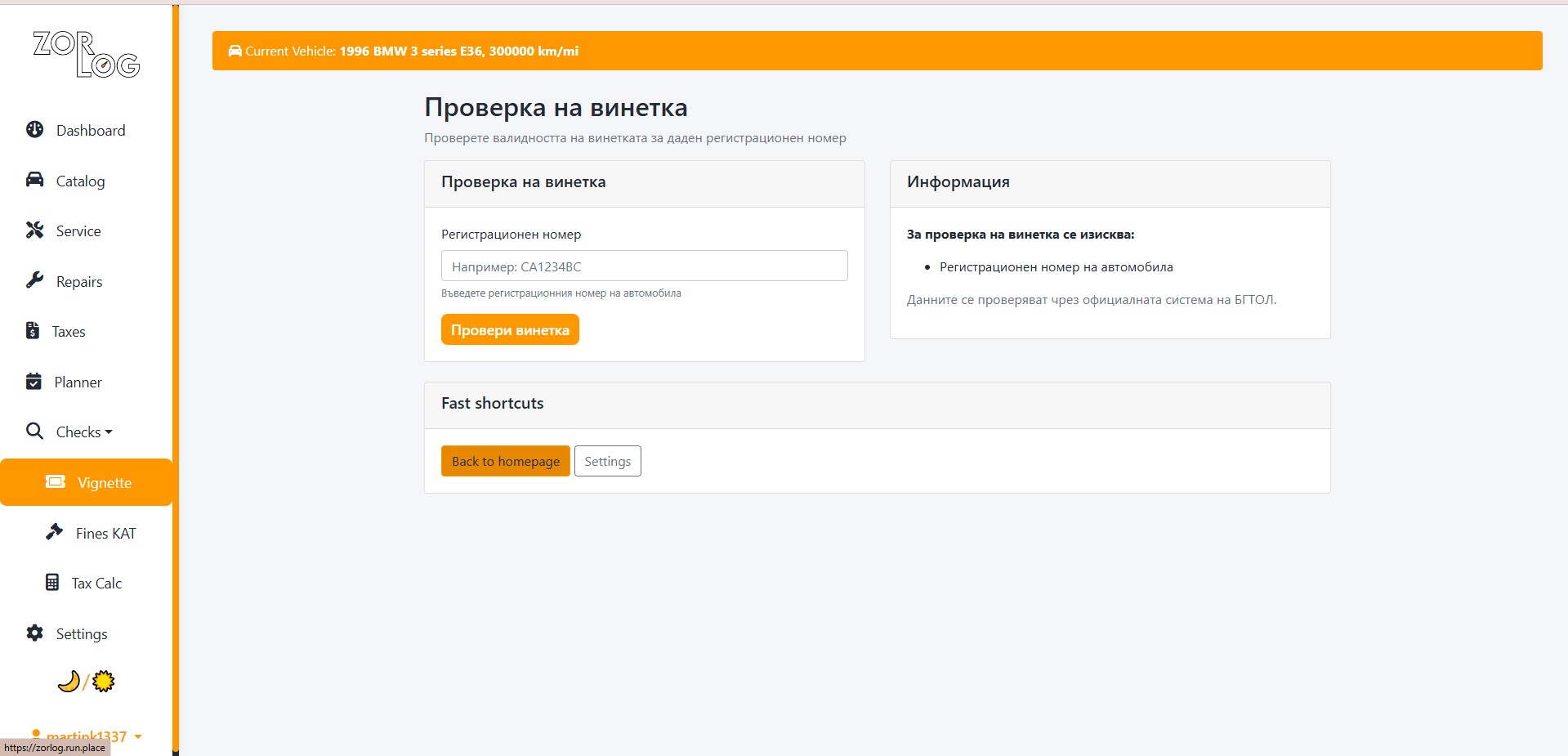1568x756 pixels.
Task: Click the ZorLog logo
Action: (86, 55)
